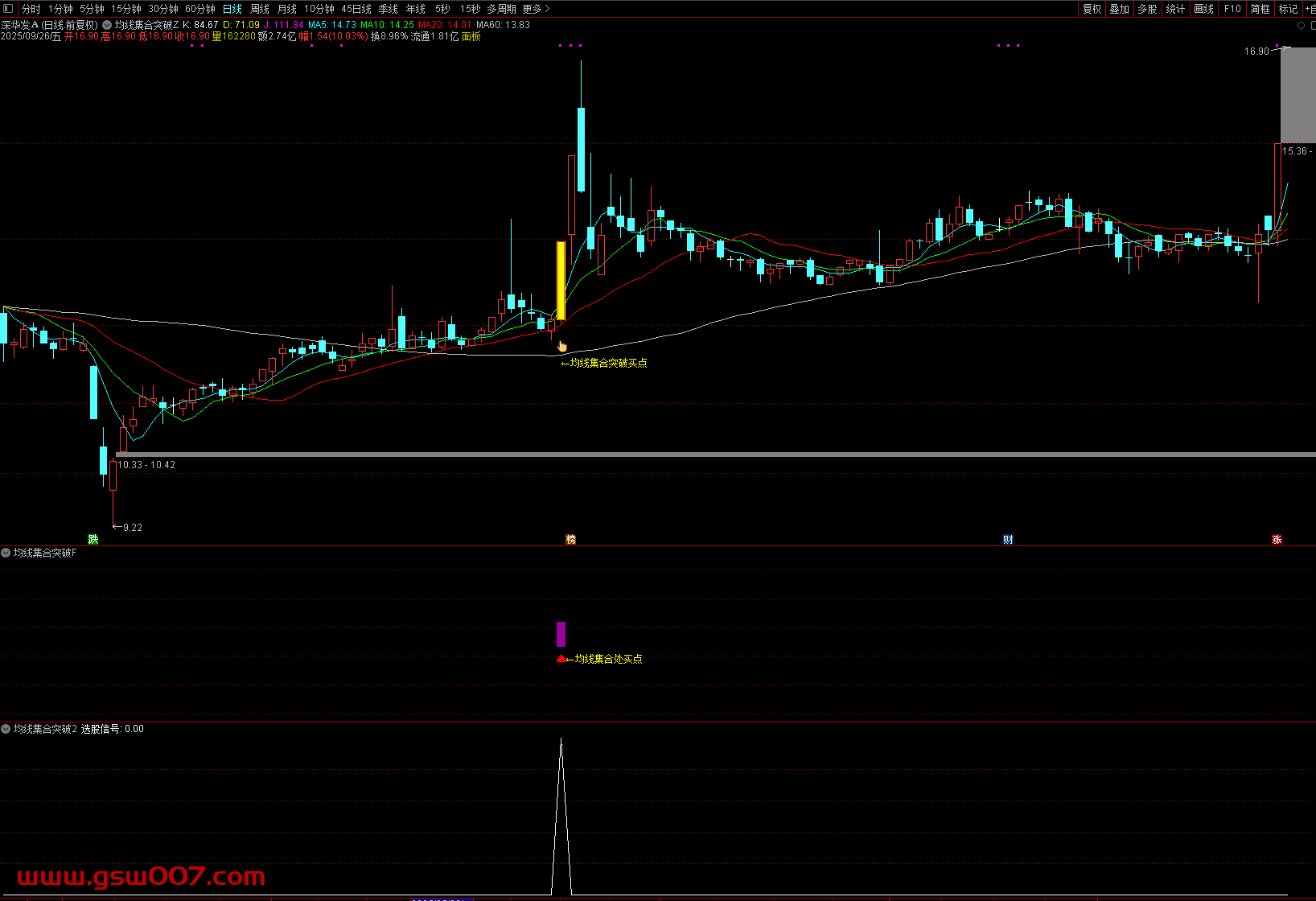Click the MA20: 14.01 label
This screenshot has width=1316, height=901.
pyautogui.click(x=444, y=25)
